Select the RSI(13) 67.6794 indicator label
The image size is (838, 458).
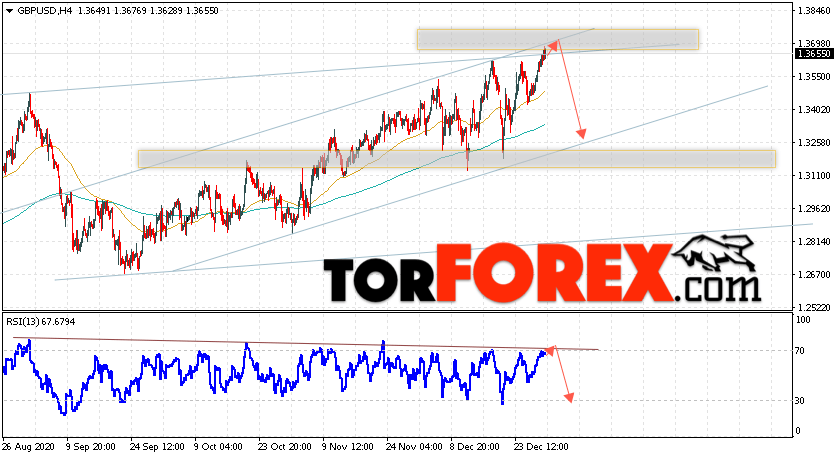(41, 322)
